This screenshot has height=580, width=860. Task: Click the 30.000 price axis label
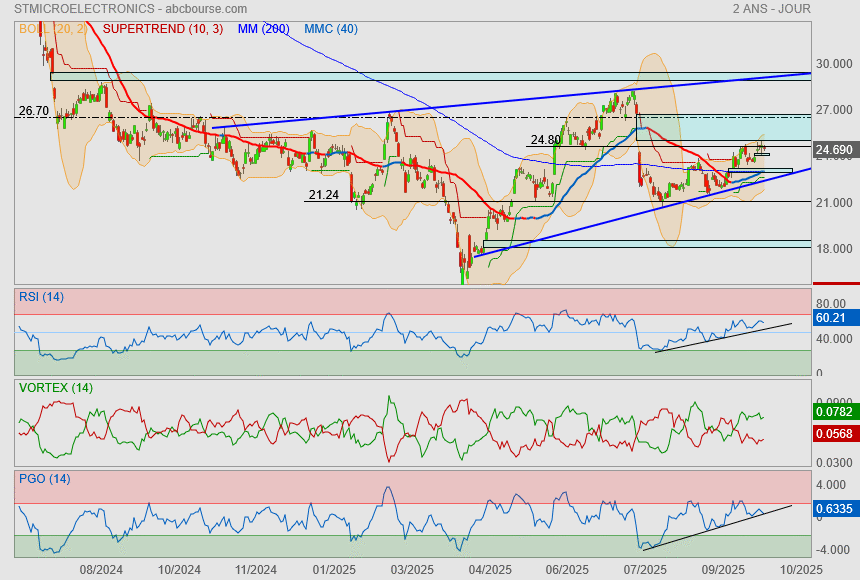[835, 64]
